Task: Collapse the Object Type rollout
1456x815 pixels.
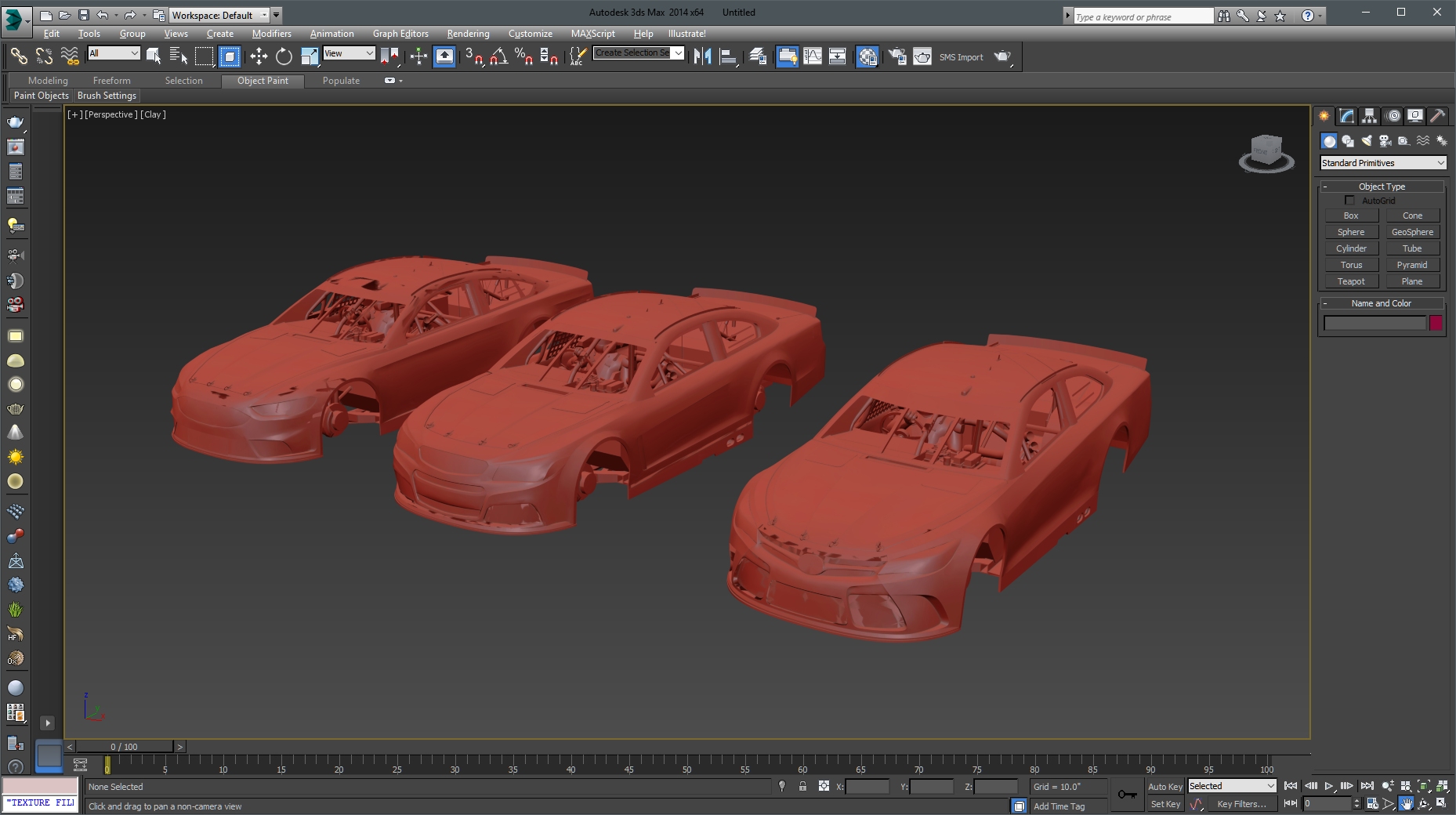Action: pyautogui.click(x=1382, y=187)
